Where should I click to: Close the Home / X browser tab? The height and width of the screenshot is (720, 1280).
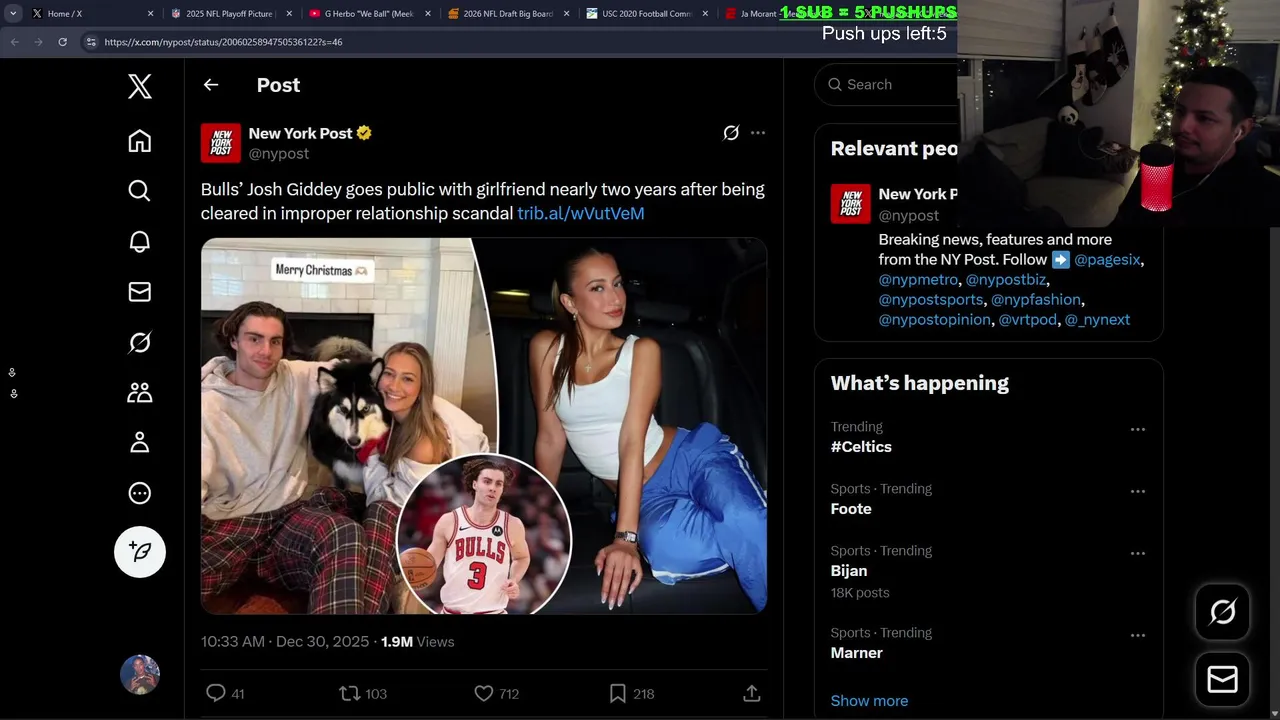pyautogui.click(x=151, y=14)
